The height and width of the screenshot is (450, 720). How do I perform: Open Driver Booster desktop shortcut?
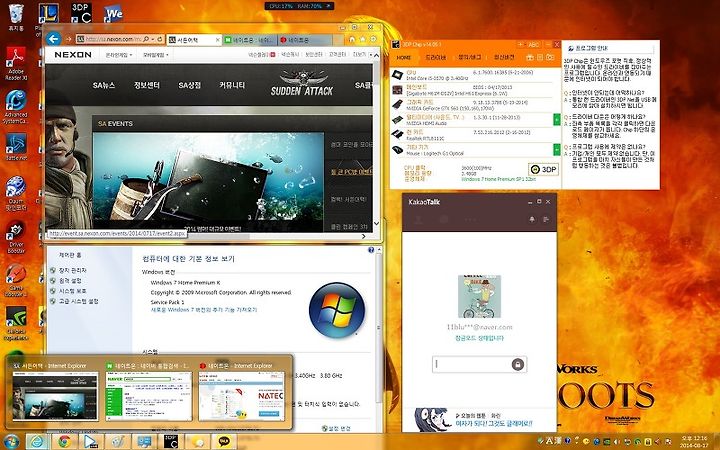pyautogui.click(x=16, y=237)
